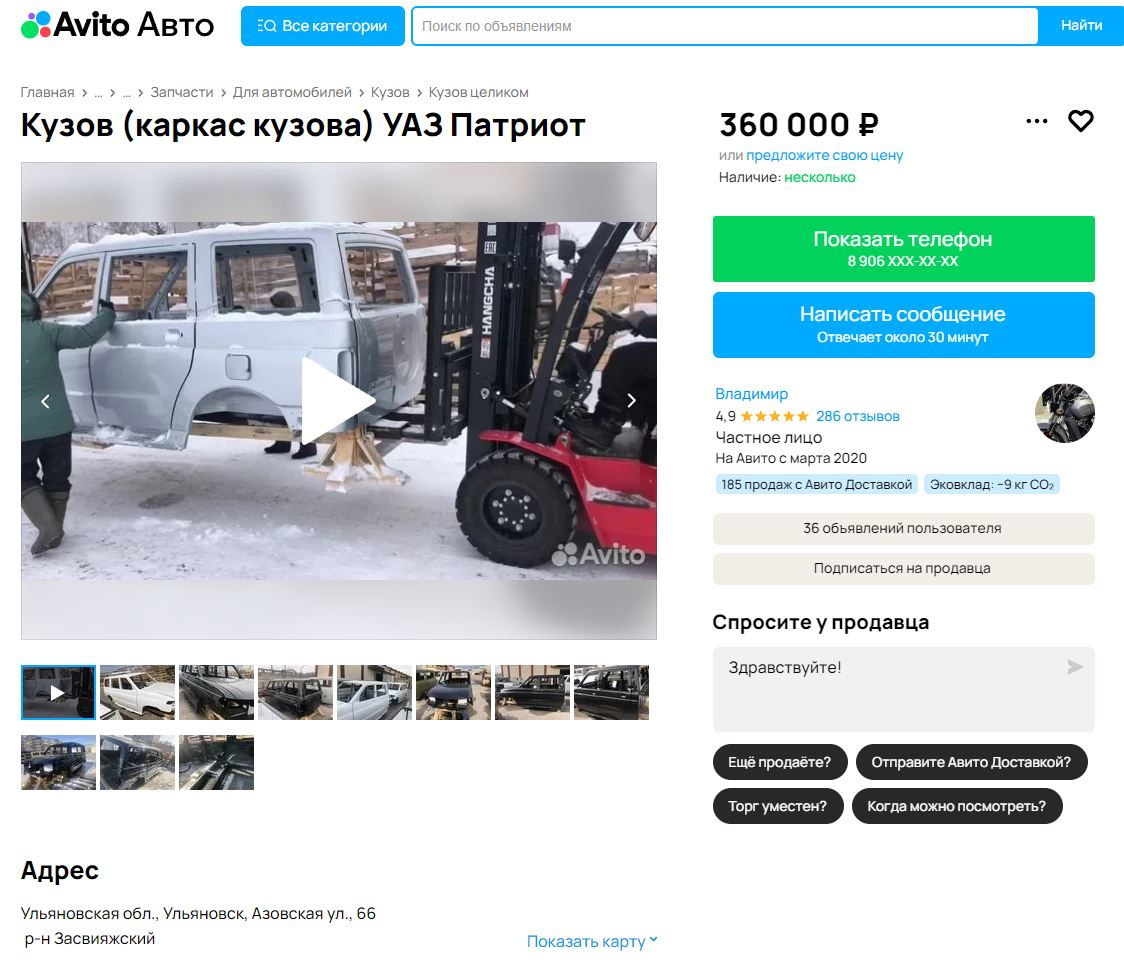Viewport: 1124px width, 972px height.
Task: Expand the Показать карту map section
Action: pos(592,941)
